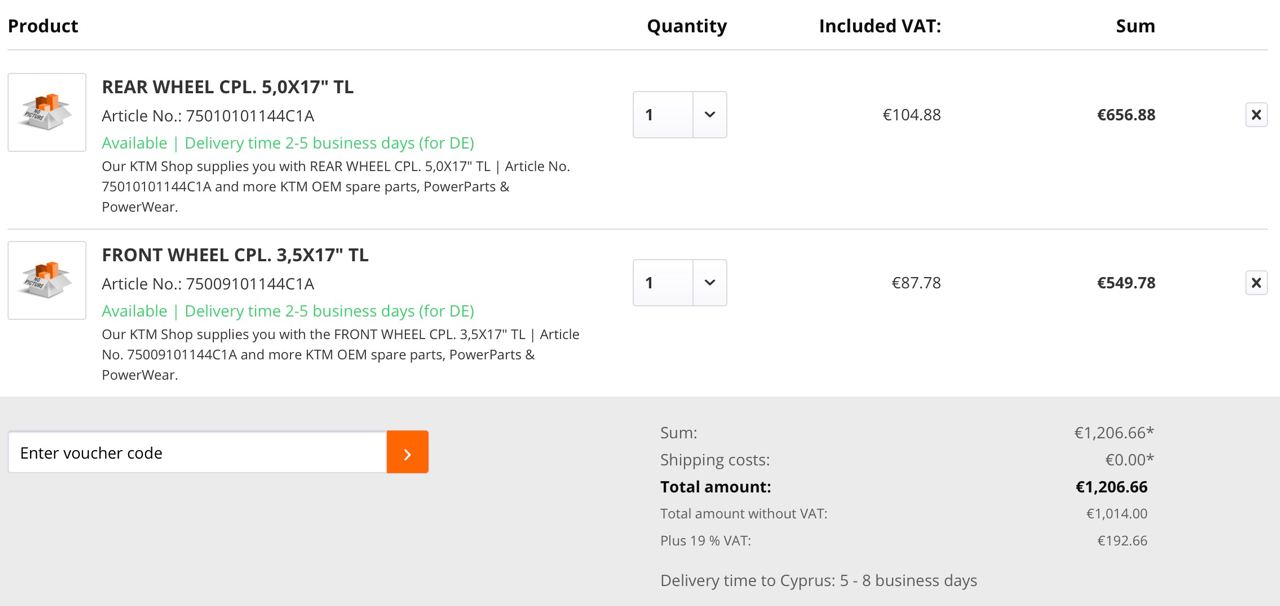The image size is (1280, 606).
Task: Click Article No. 75009101144C1A text
Action: (208, 283)
